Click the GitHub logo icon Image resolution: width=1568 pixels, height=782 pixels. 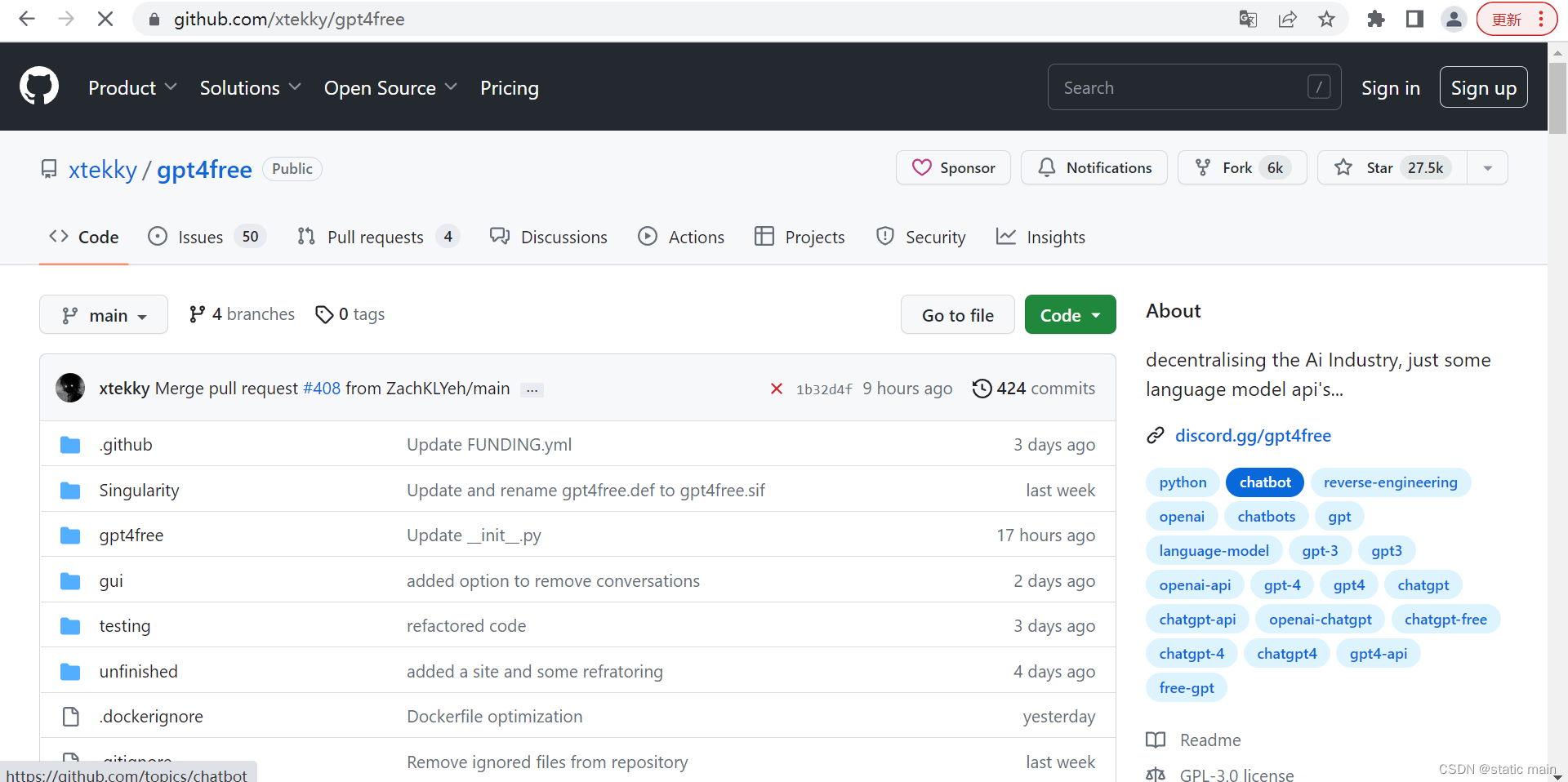pyautogui.click(x=39, y=87)
